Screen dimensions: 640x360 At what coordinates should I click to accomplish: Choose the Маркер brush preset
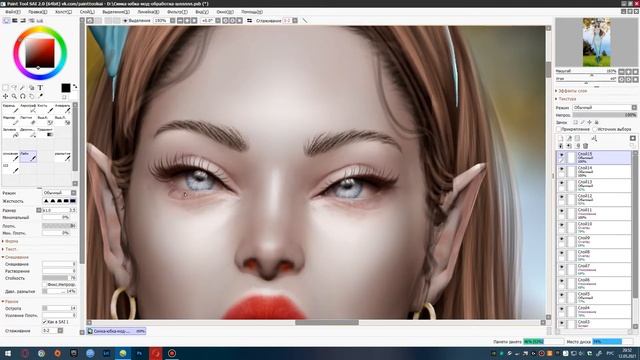tap(11, 120)
